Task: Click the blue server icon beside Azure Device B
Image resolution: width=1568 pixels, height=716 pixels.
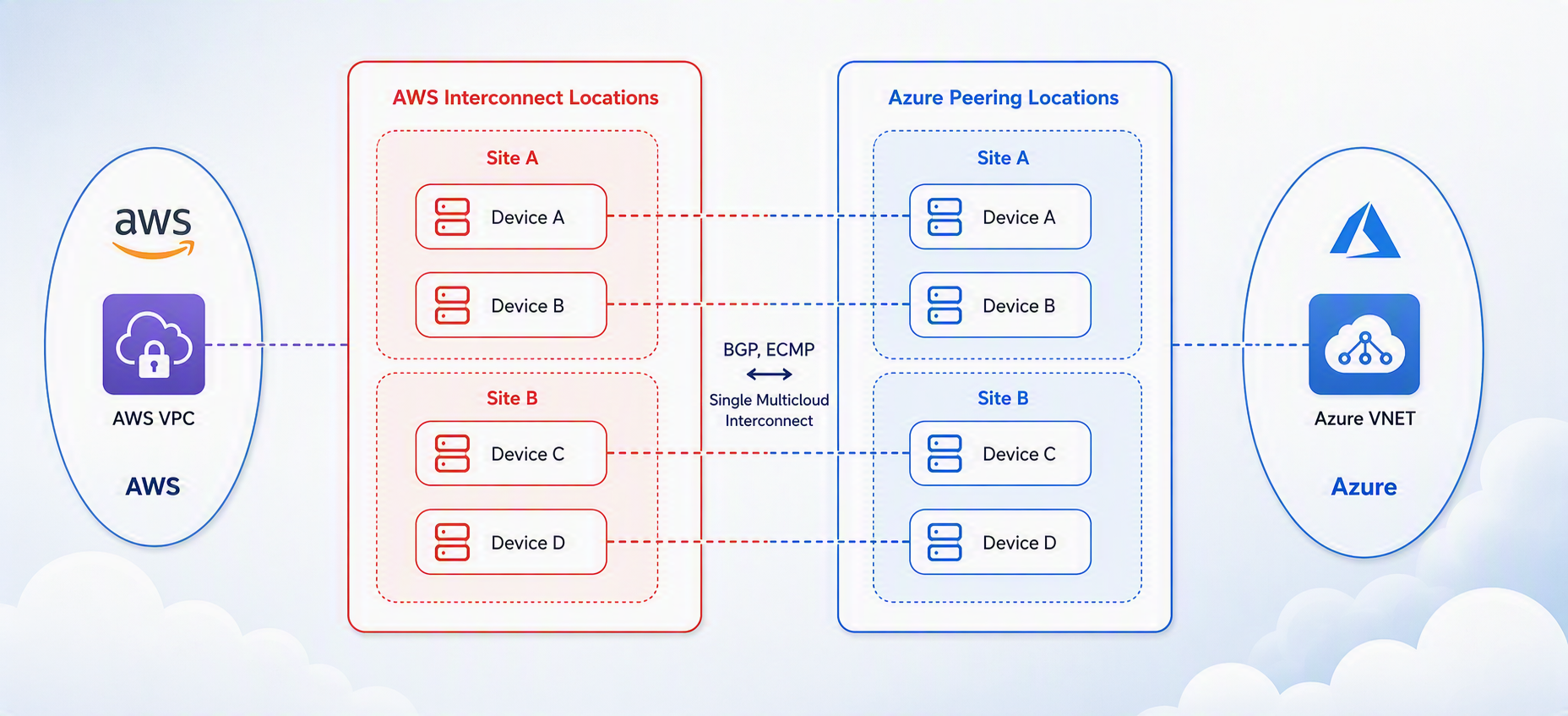Action: pyautogui.click(x=945, y=305)
